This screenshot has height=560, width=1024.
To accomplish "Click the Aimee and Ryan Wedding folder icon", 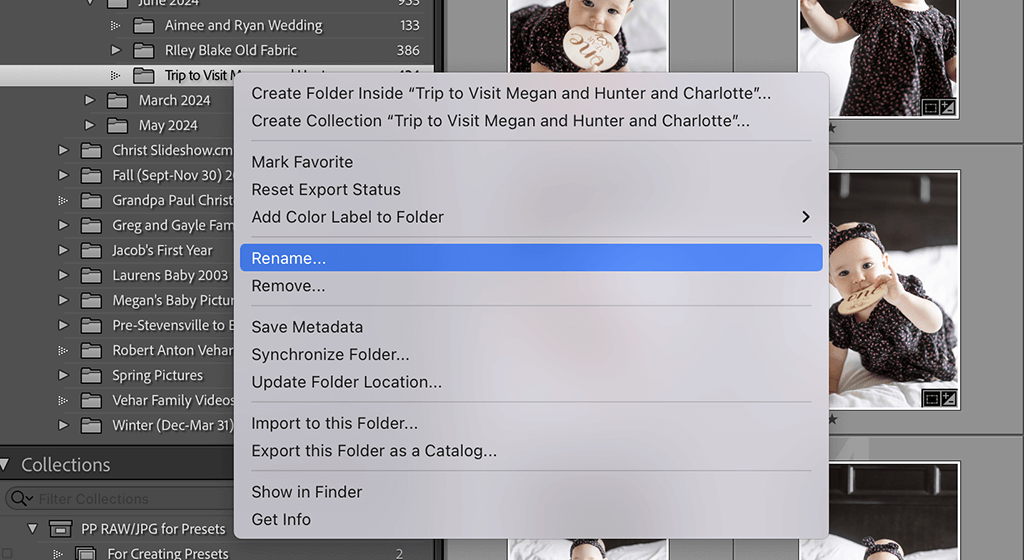I will [144, 25].
